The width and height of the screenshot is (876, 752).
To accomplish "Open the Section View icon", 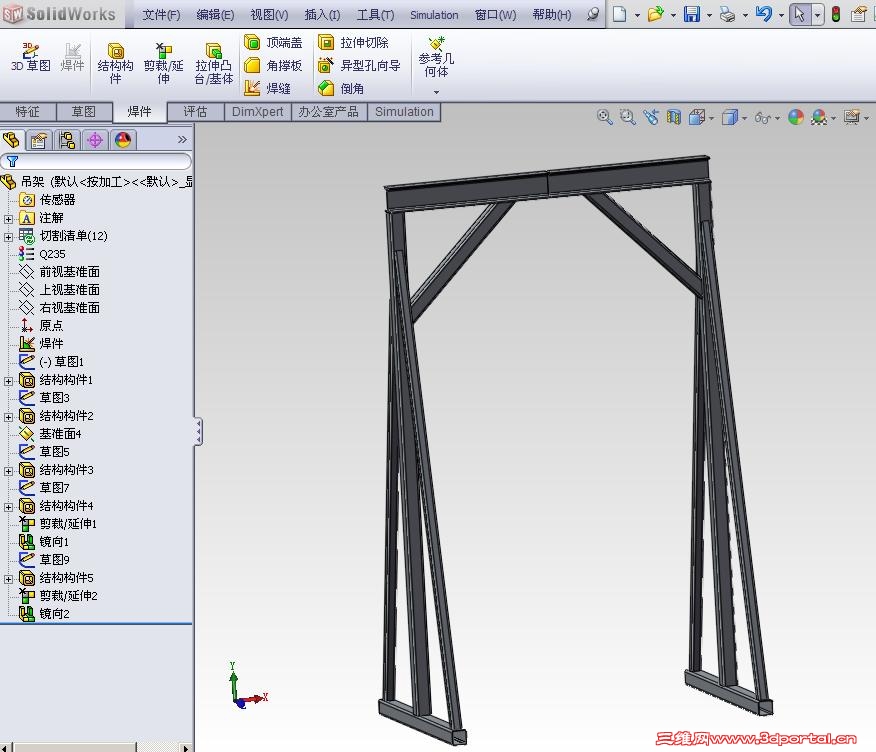I will [x=674, y=117].
